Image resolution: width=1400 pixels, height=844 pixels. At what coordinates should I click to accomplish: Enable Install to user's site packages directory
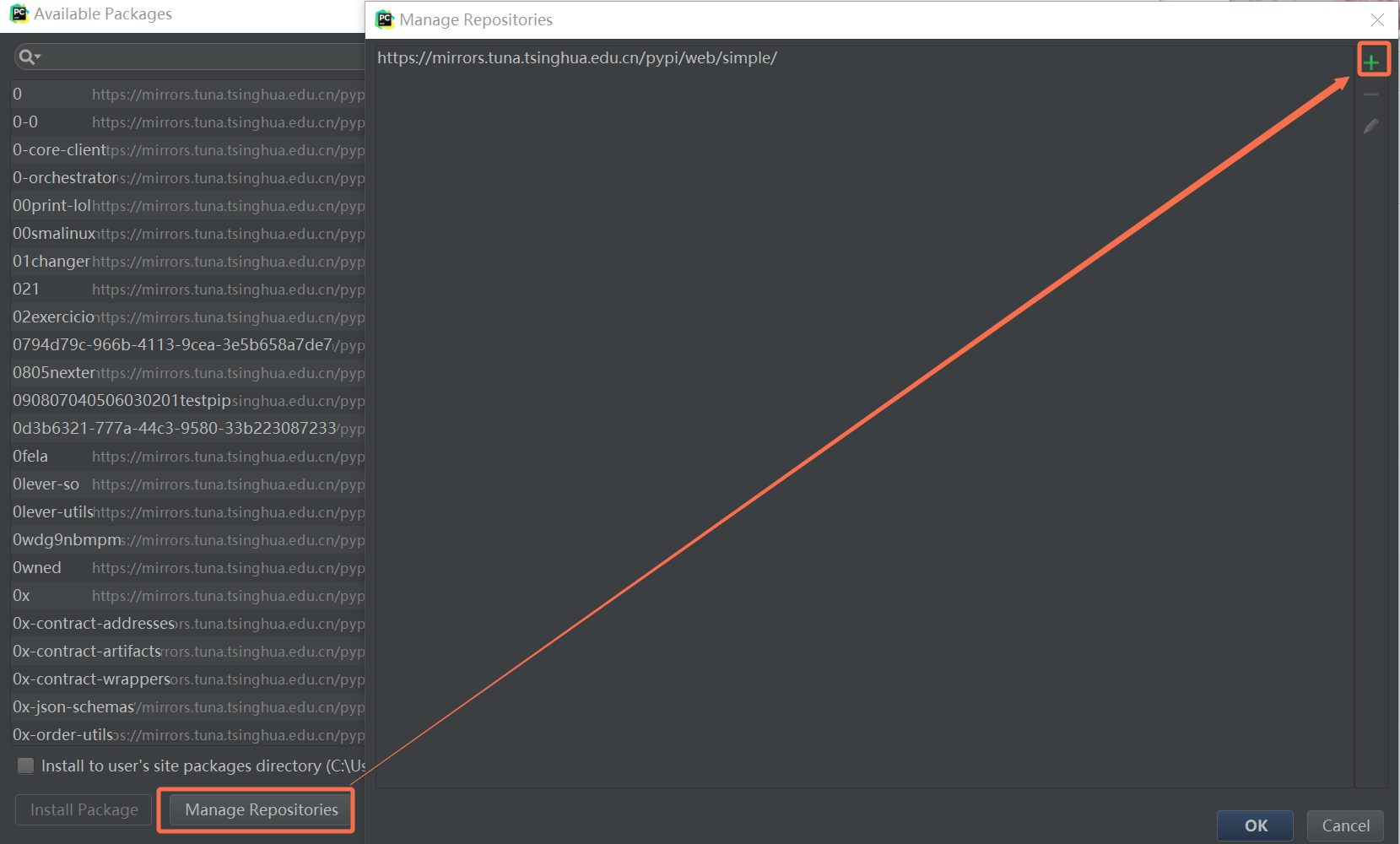(25, 766)
